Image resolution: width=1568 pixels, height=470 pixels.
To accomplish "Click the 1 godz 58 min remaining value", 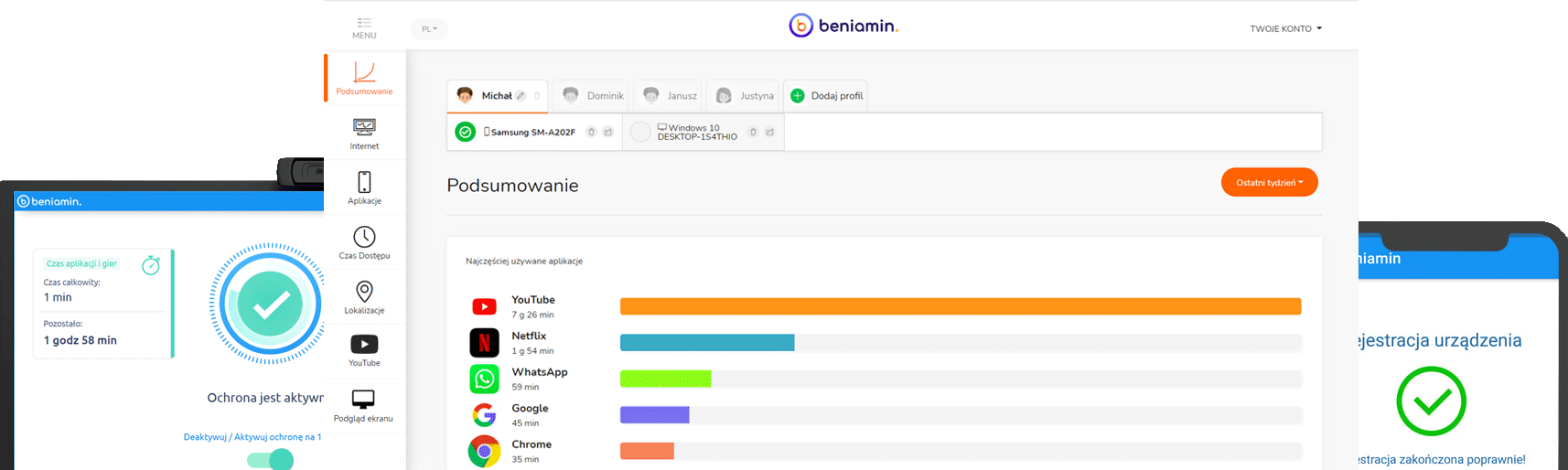I will [x=81, y=340].
